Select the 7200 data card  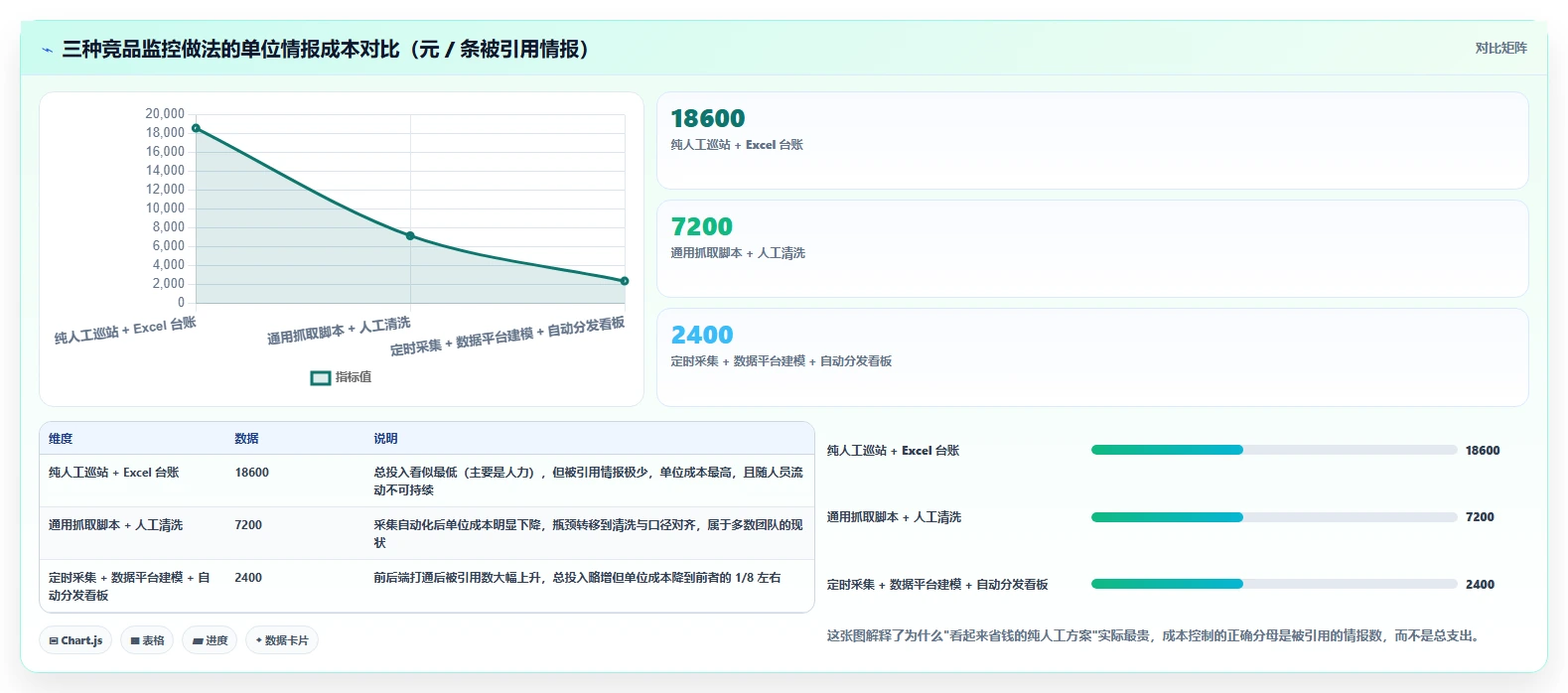click(x=1092, y=248)
